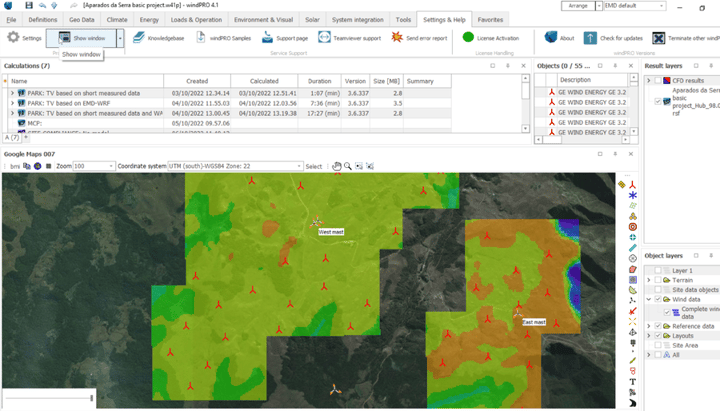Select the red wind turbine object tool
This screenshot has width=720, height=411.
click(x=633, y=185)
